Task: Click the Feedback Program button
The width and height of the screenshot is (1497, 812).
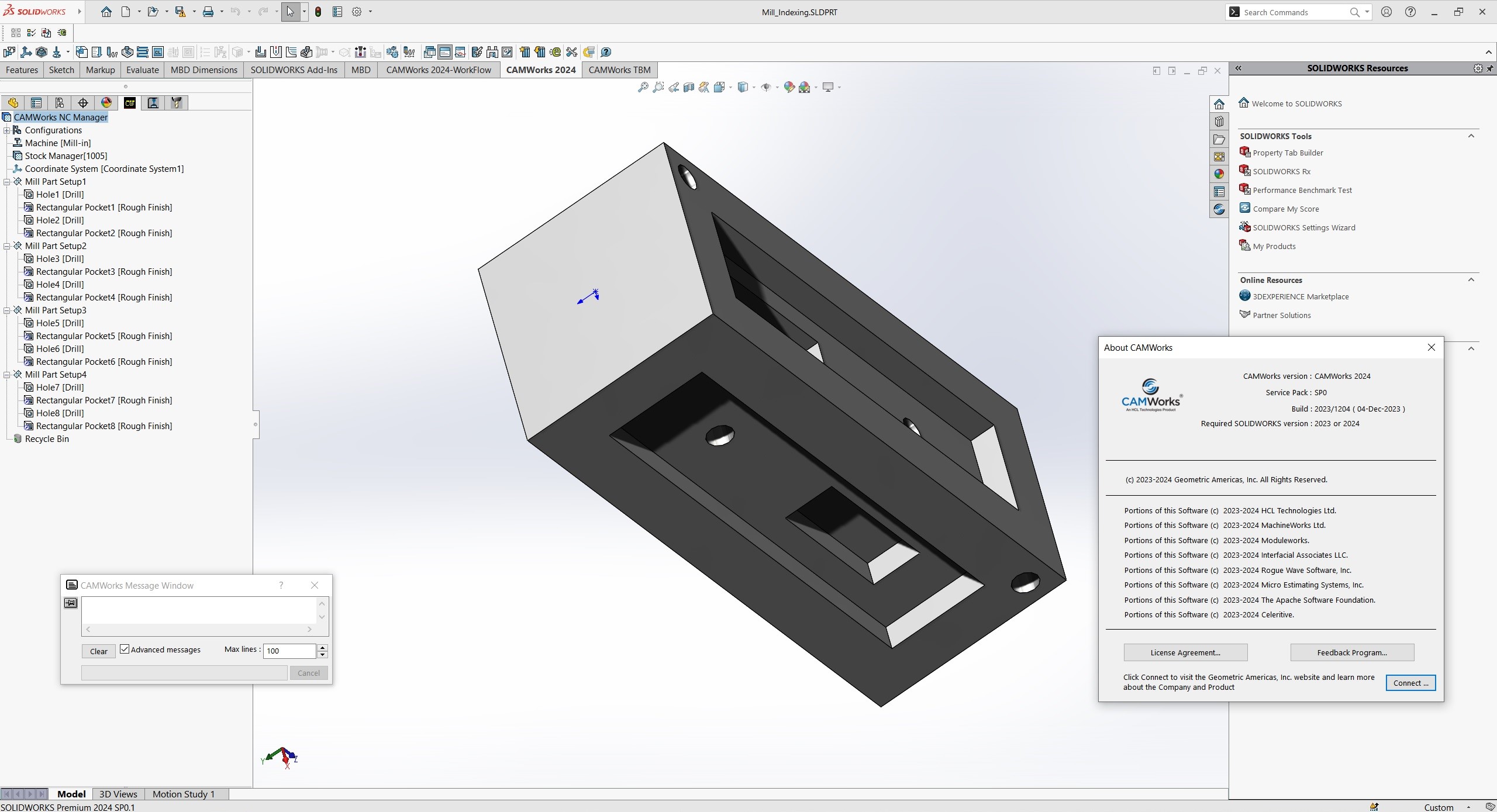Action: pos(1352,652)
